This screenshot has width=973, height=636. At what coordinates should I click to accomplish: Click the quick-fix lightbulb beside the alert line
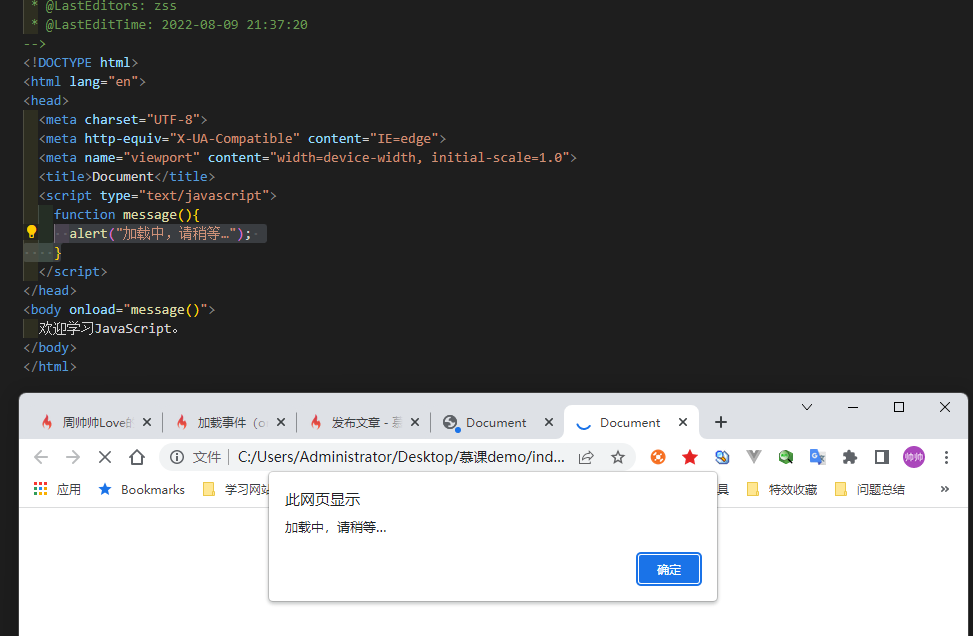click(x=31, y=233)
